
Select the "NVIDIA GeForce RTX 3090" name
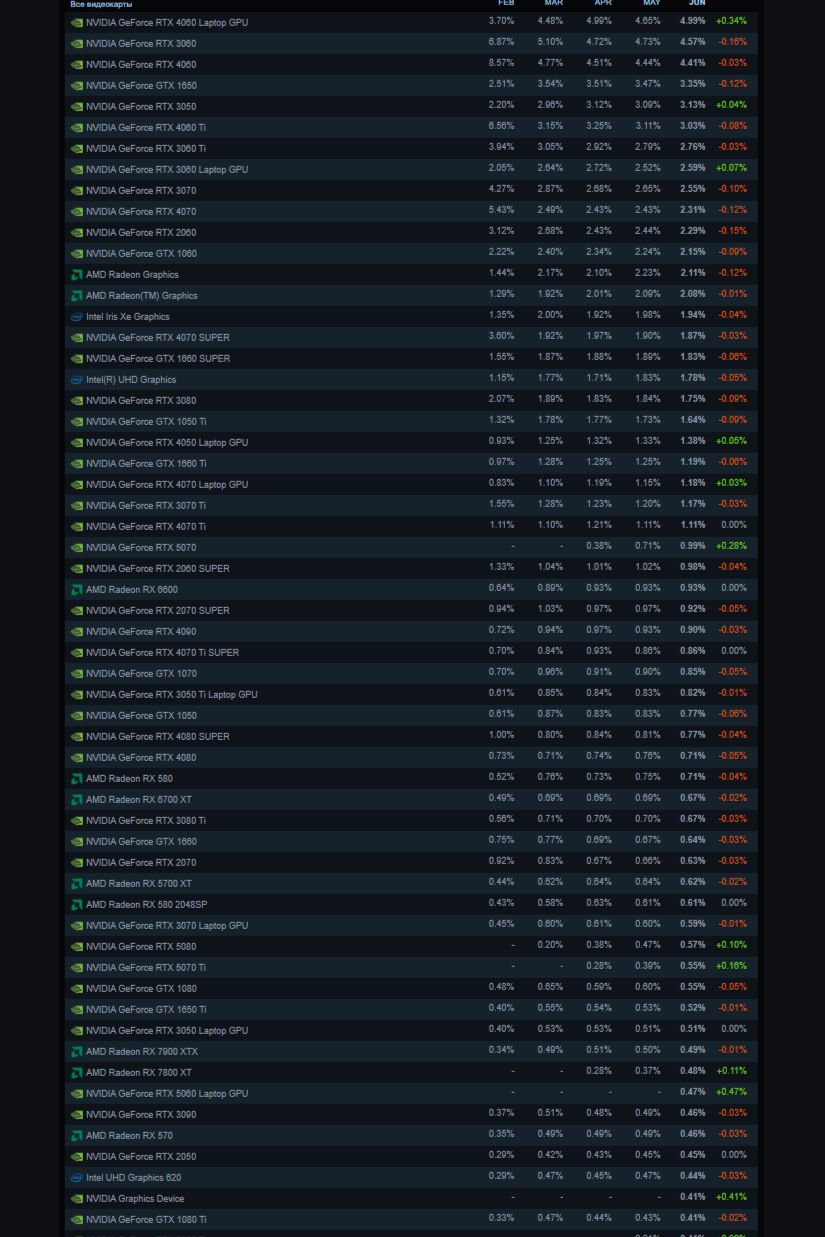point(141,1114)
